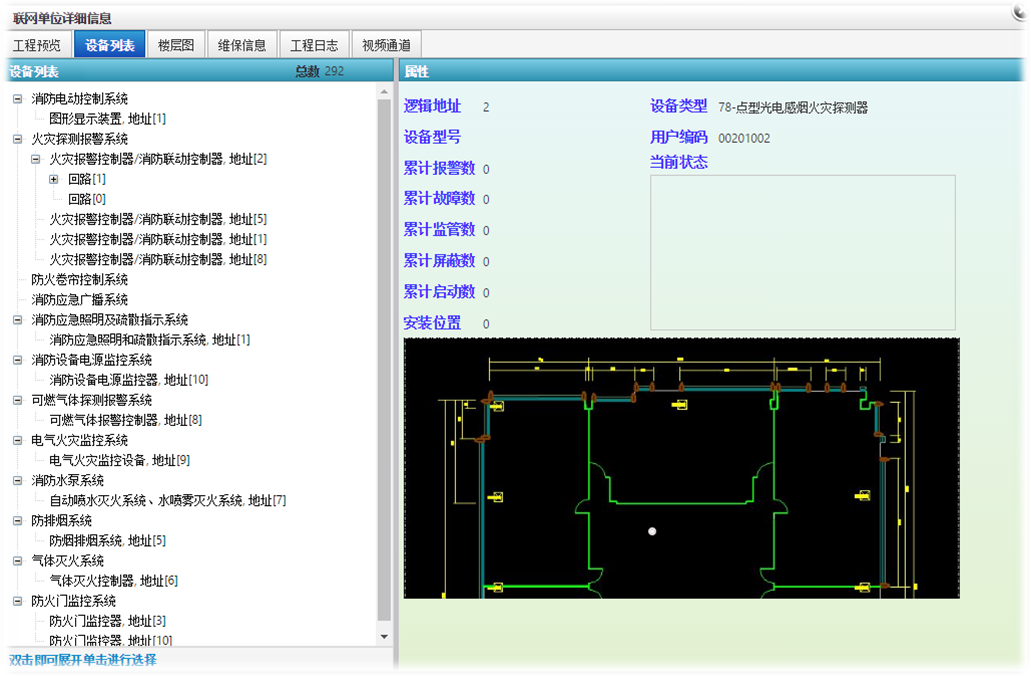Select 火灾报警控制器 地址[1]
Screen dimensions: 1031x676
pos(158,239)
